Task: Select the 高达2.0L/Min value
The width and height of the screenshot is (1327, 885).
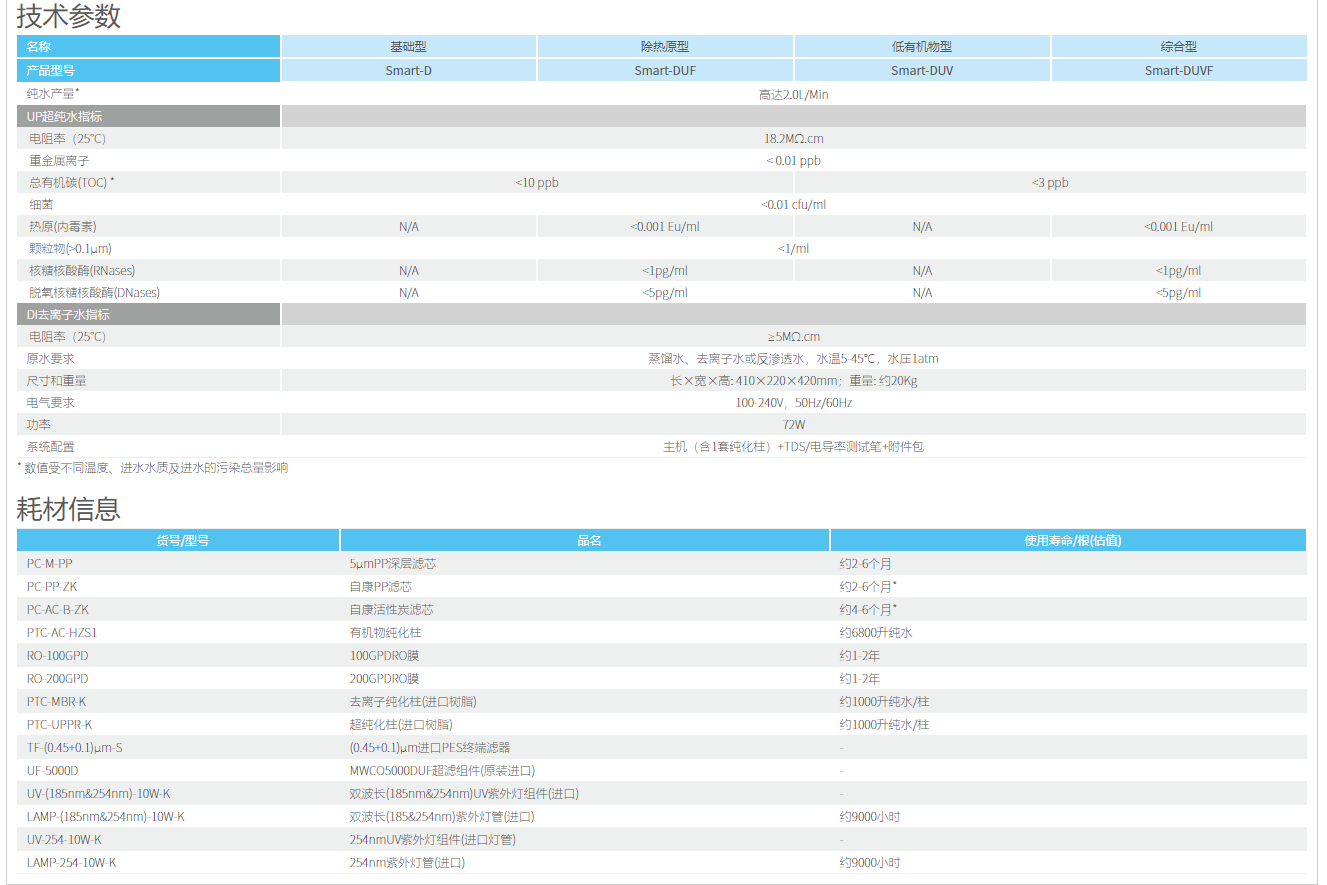Action: tap(794, 95)
